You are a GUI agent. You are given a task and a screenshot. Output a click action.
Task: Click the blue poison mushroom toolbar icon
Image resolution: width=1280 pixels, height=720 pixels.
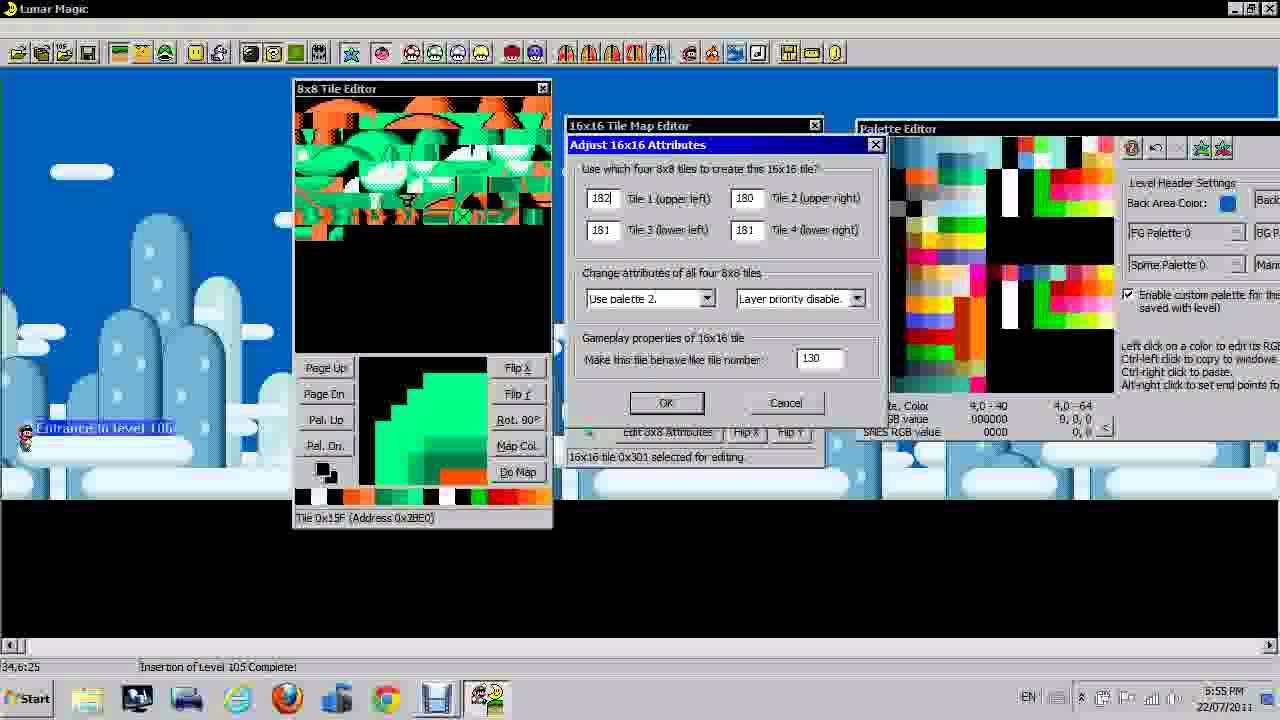click(x=535, y=53)
